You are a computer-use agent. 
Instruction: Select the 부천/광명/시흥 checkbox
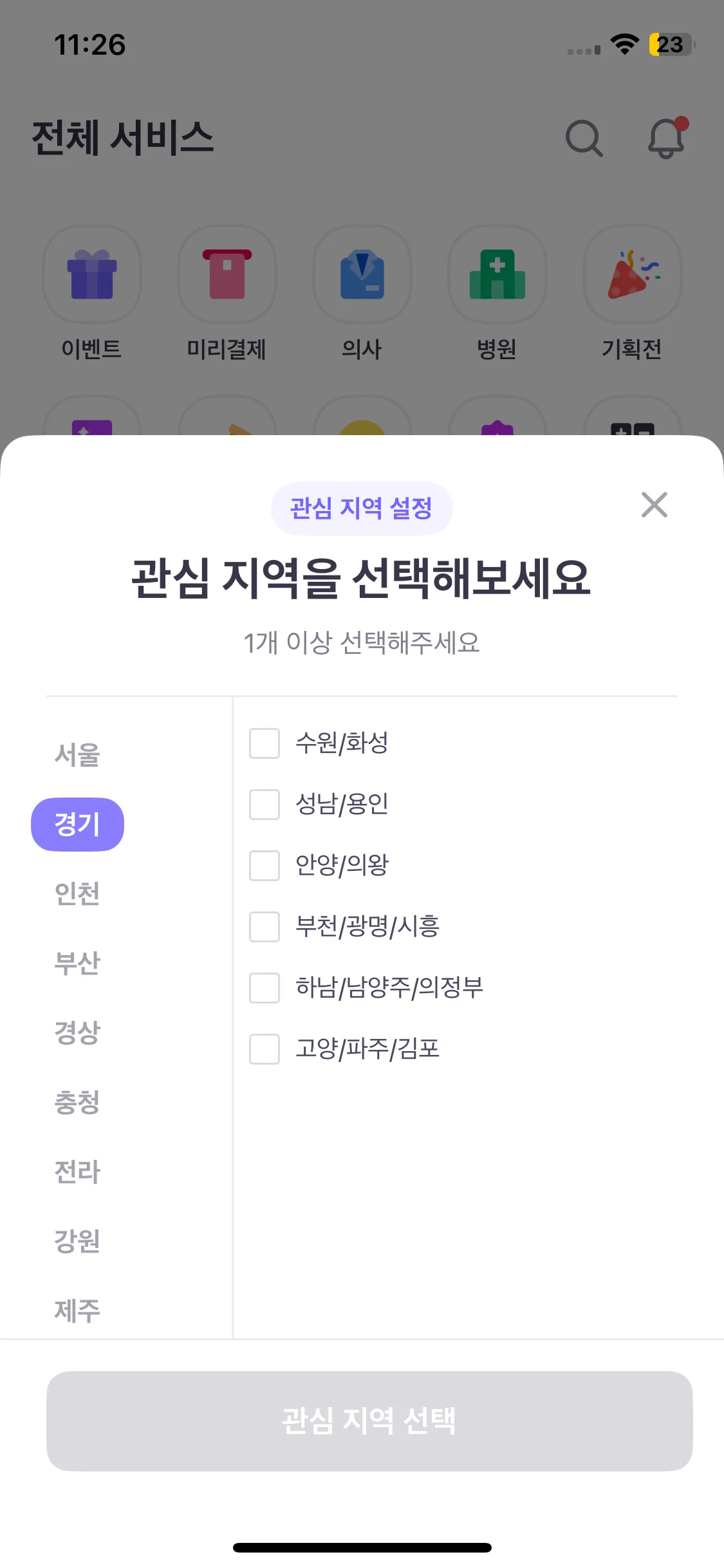265,927
